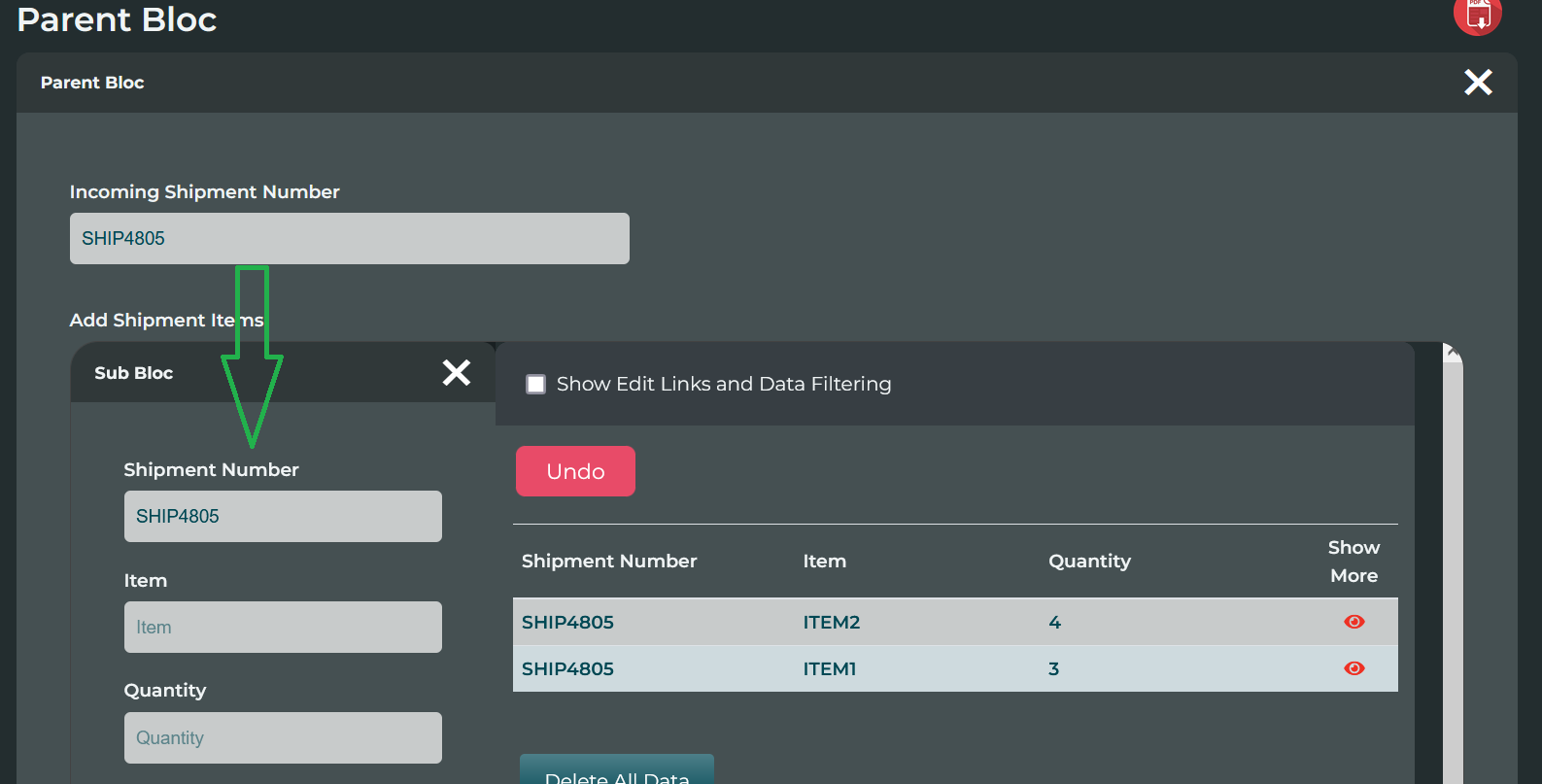1542x784 pixels.
Task: Click the Item column header
Action: [x=825, y=561]
